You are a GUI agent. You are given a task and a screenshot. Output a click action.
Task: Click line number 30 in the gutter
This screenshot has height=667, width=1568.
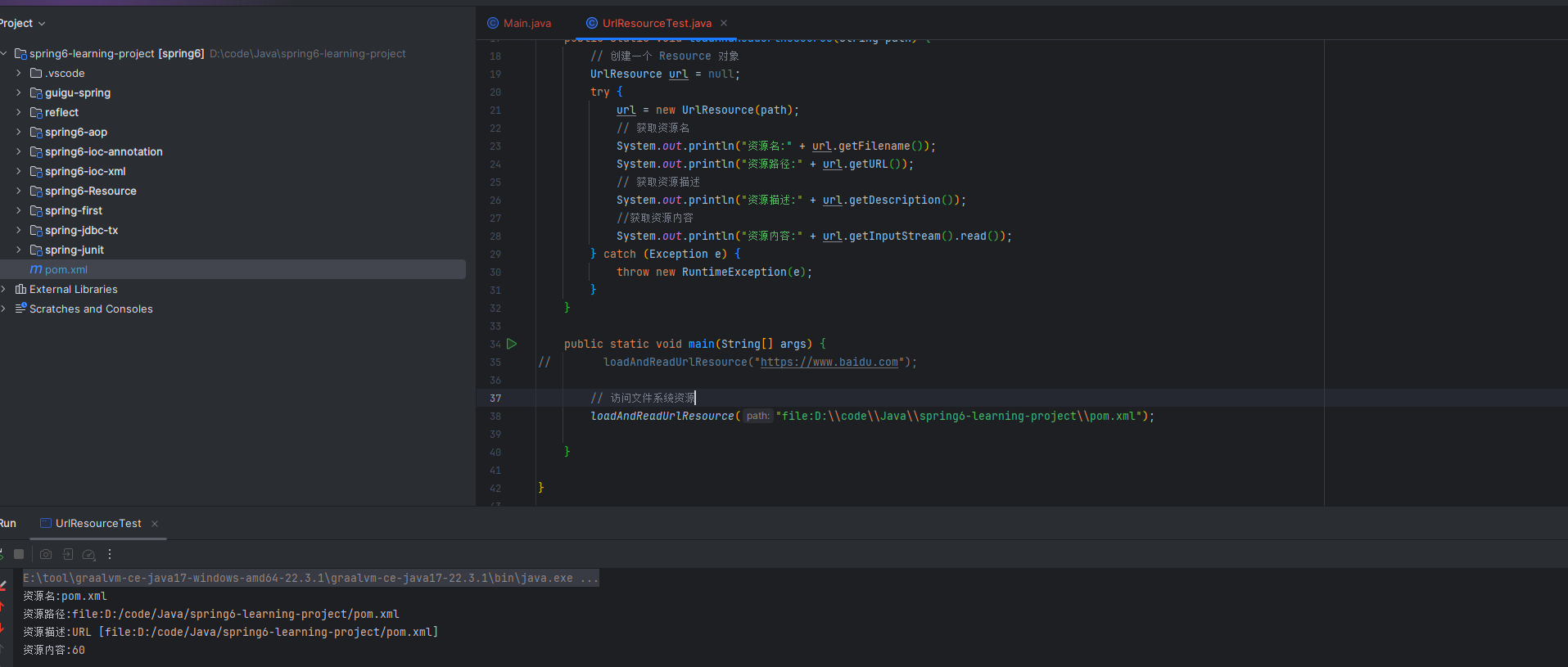point(495,272)
